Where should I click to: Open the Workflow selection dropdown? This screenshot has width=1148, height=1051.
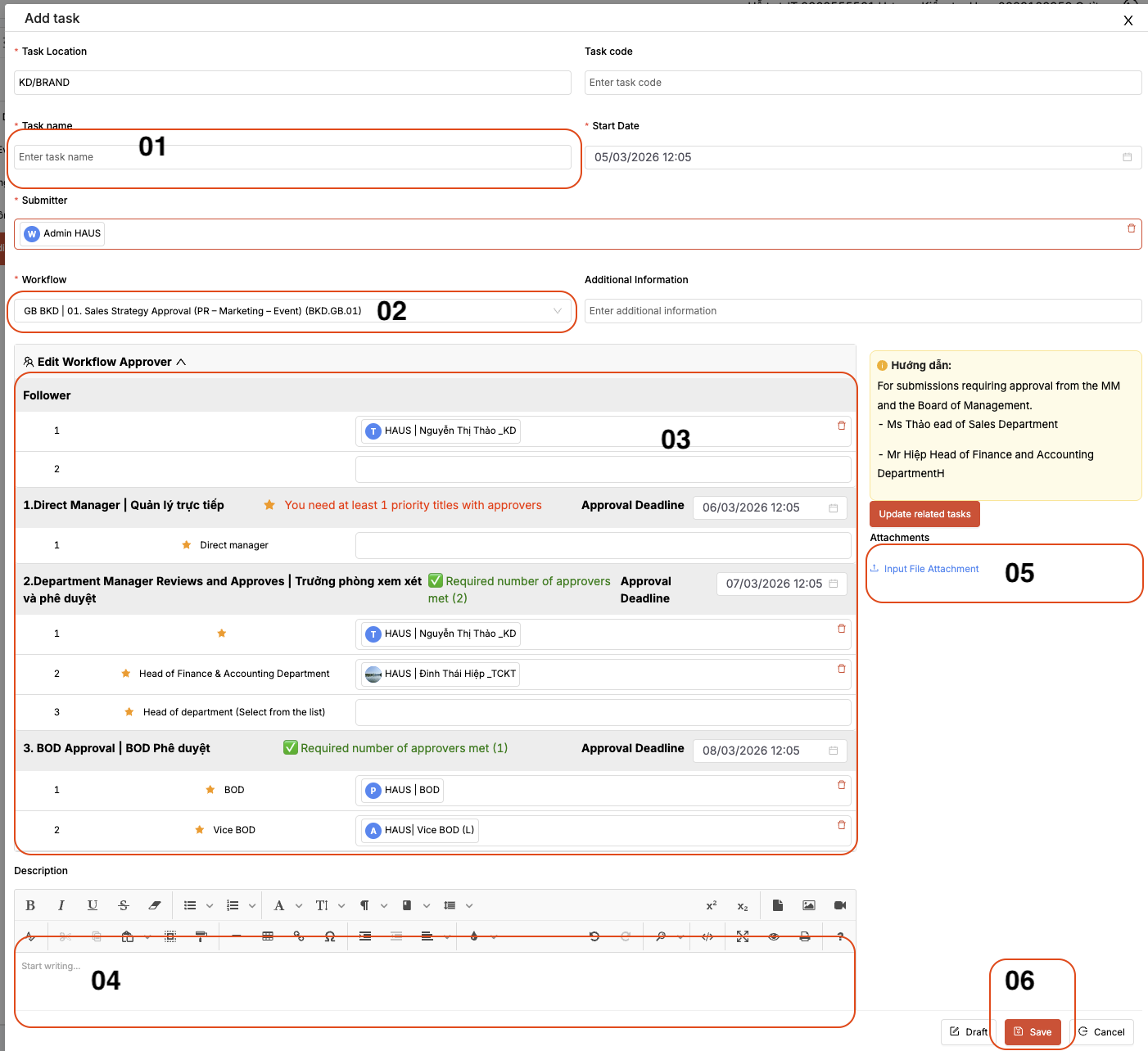(x=558, y=311)
